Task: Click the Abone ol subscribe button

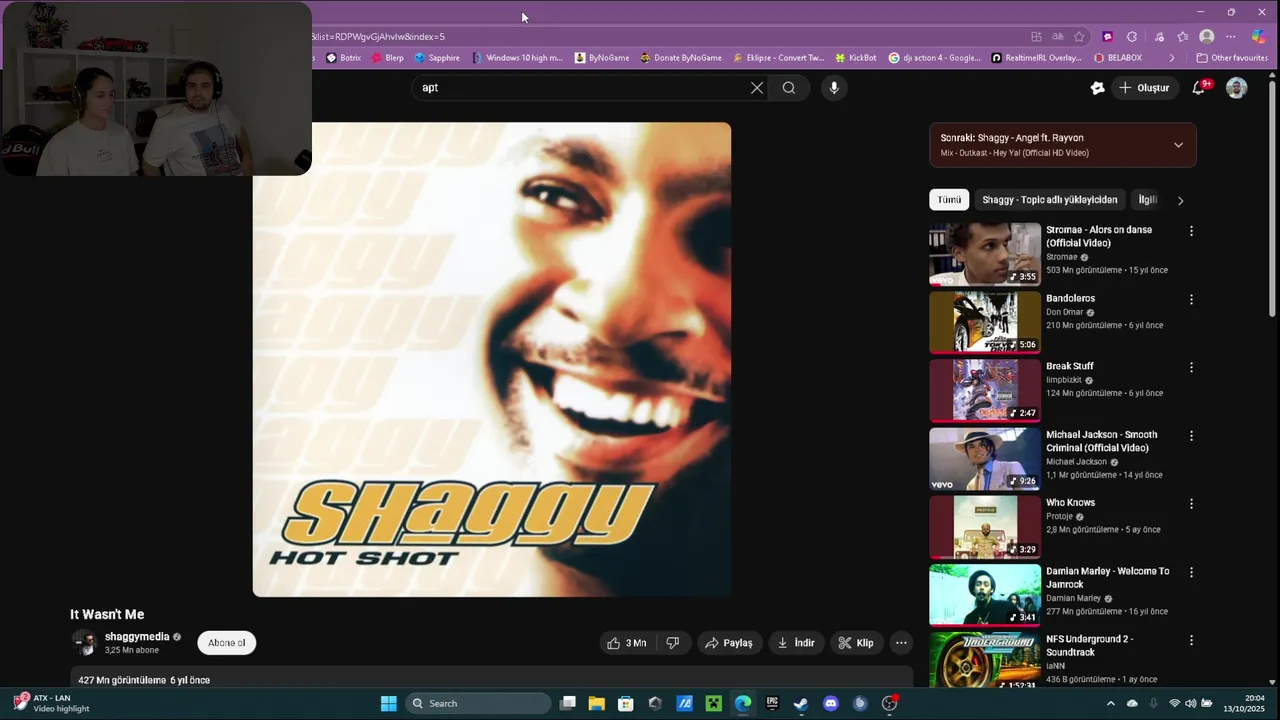Action: click(x=227, y=643)
